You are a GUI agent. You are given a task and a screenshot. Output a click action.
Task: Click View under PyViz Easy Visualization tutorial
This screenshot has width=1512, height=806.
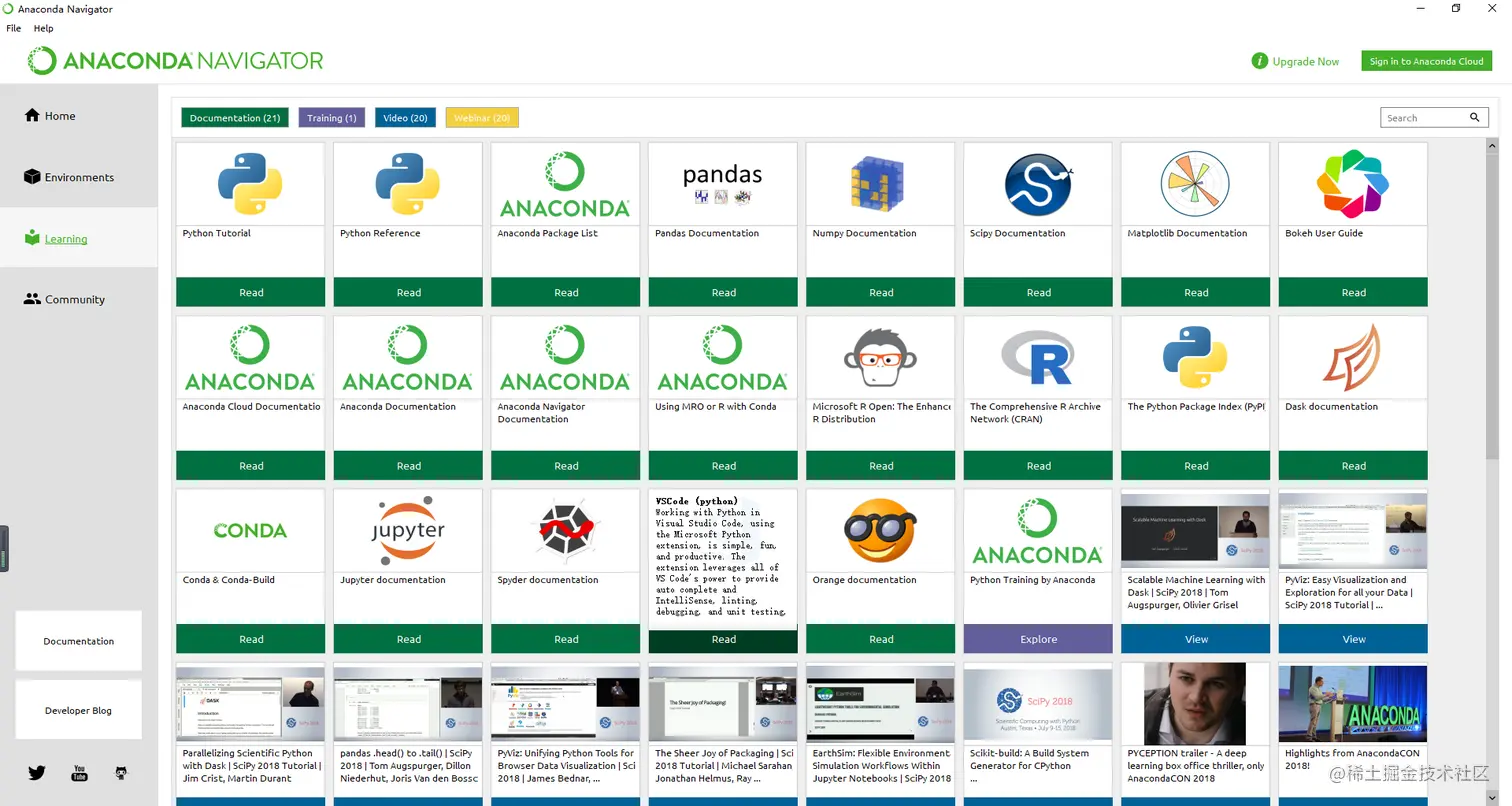coord(1353,639)
